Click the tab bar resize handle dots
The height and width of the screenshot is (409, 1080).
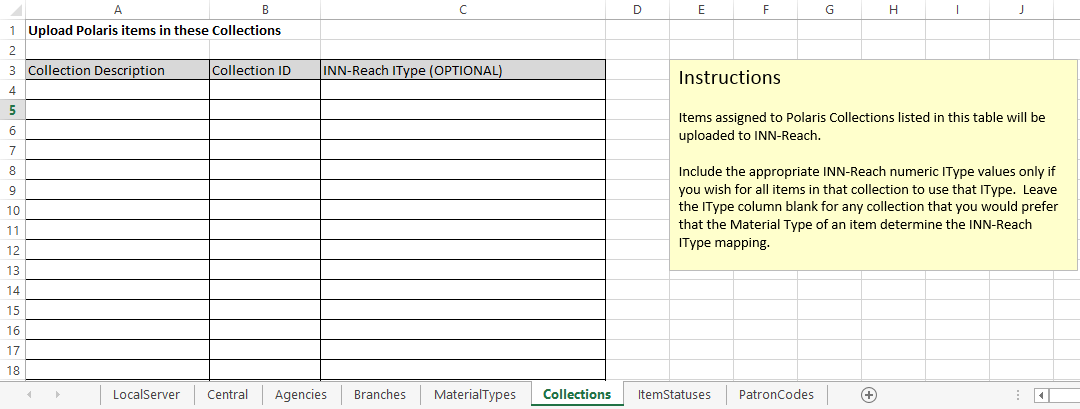click(x=1018, y=395)
